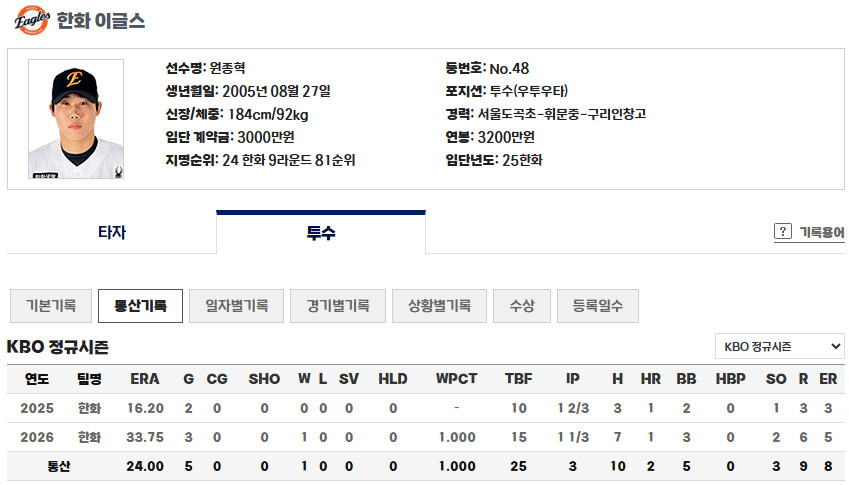Open the 수상 awards tab
Screen dimensions: 849x485
(522, 306)
